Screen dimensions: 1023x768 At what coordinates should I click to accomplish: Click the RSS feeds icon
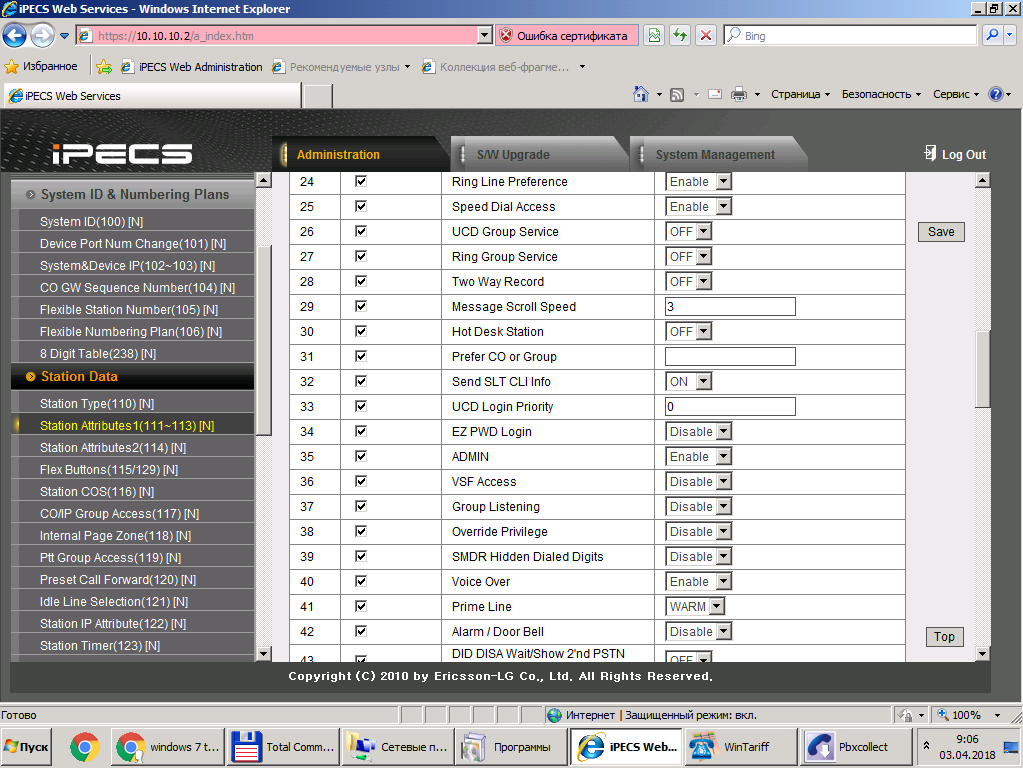pyautogui.click(x=677, y=94)
